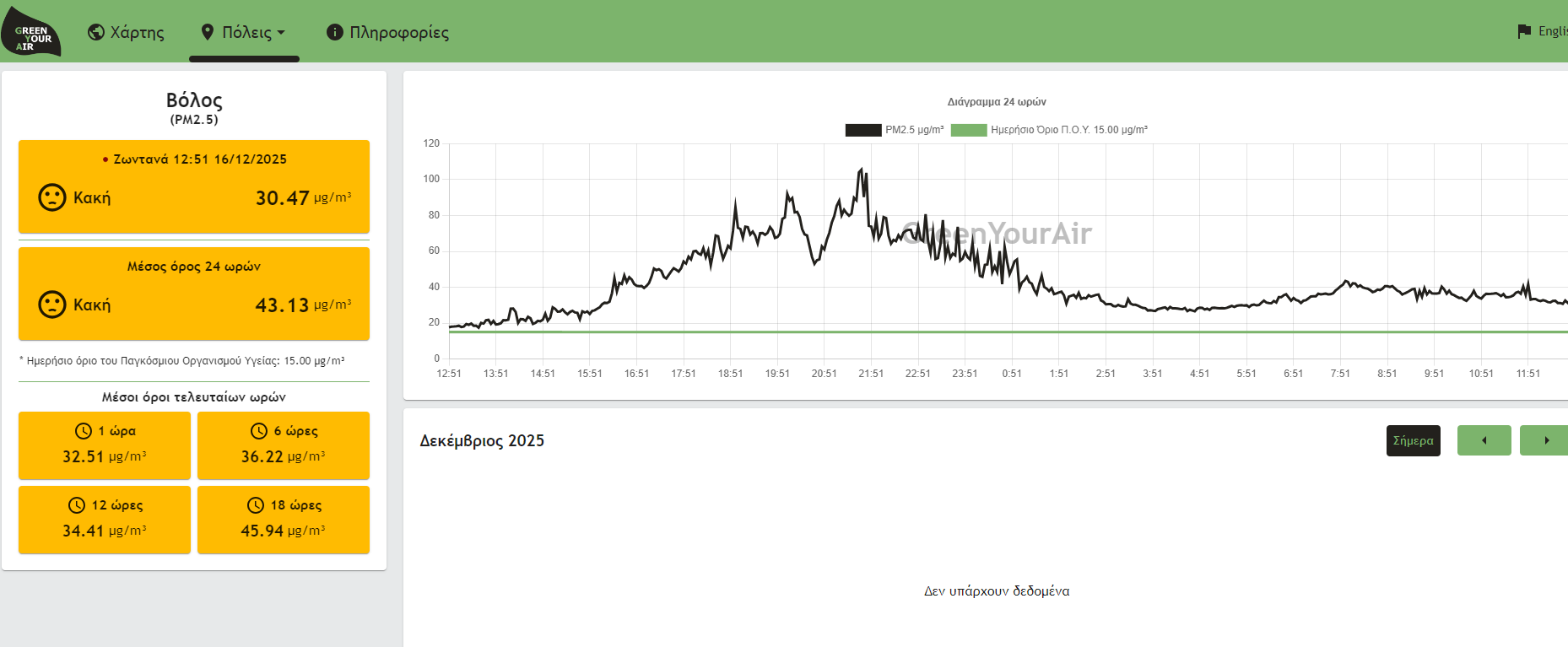
Task: Click the globe icon beside Χάρτης
Action: (x=96, y=32)
